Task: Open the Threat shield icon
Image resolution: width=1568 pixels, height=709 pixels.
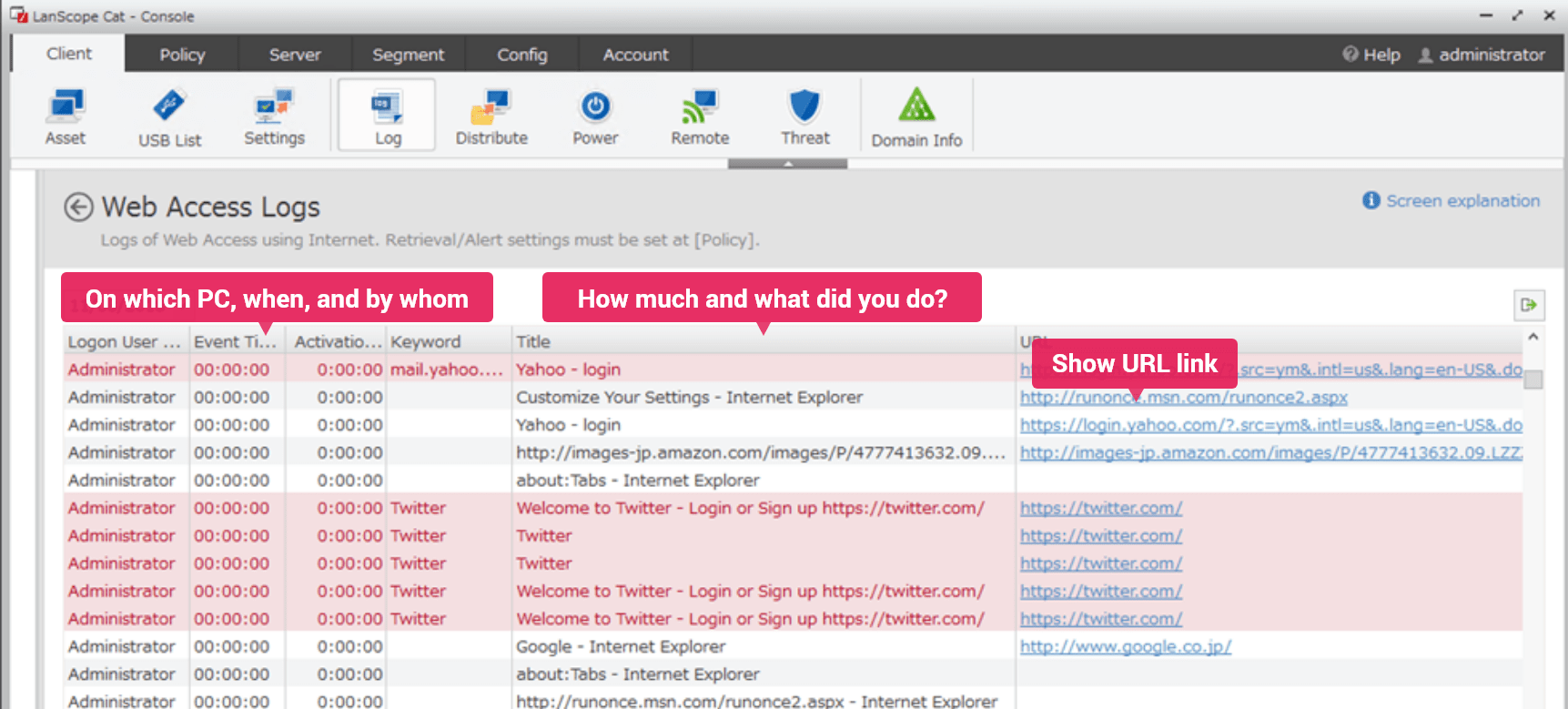Action: click(x=804, y=116)
